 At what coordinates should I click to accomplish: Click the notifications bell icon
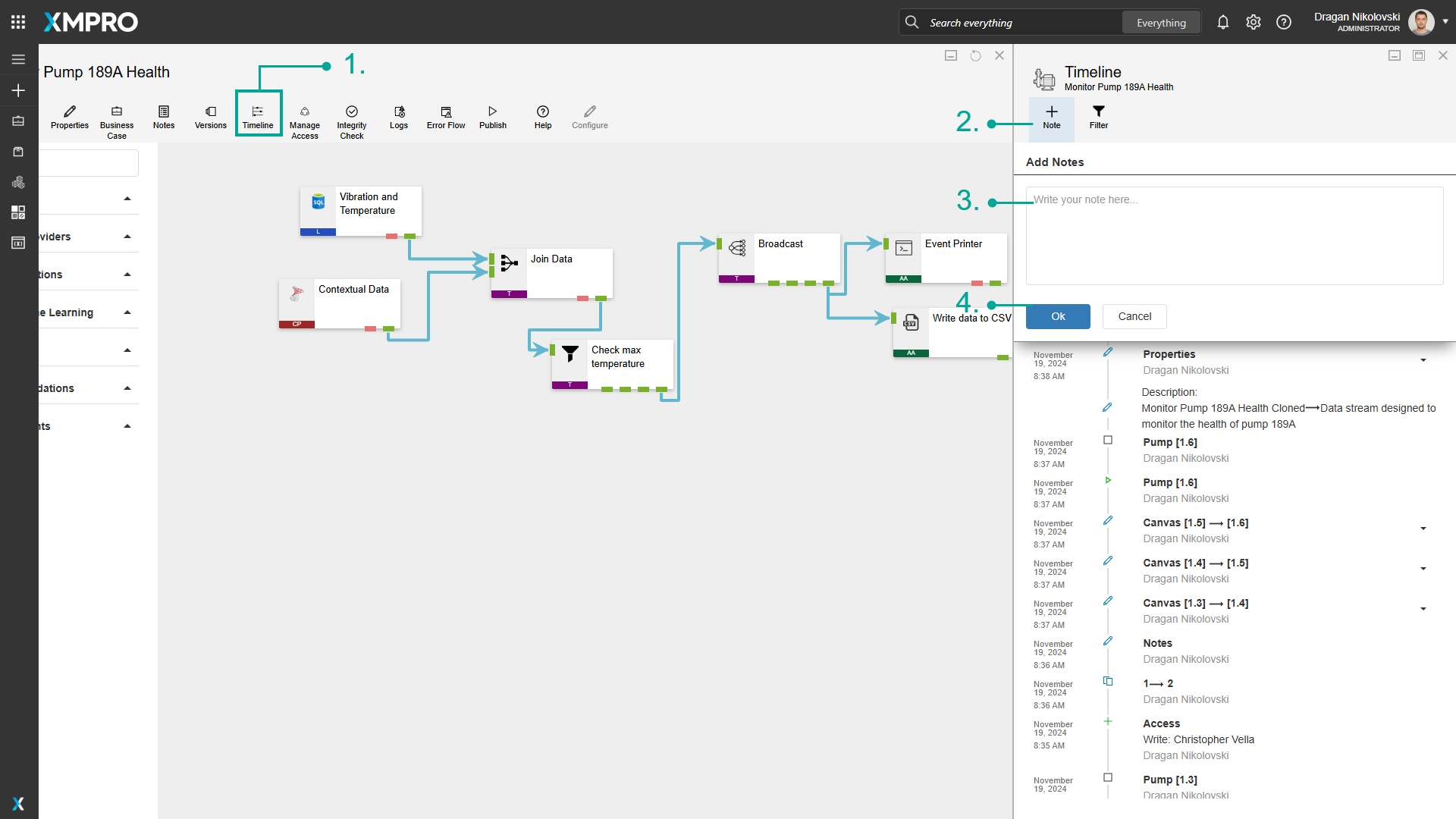point(1222,23)
